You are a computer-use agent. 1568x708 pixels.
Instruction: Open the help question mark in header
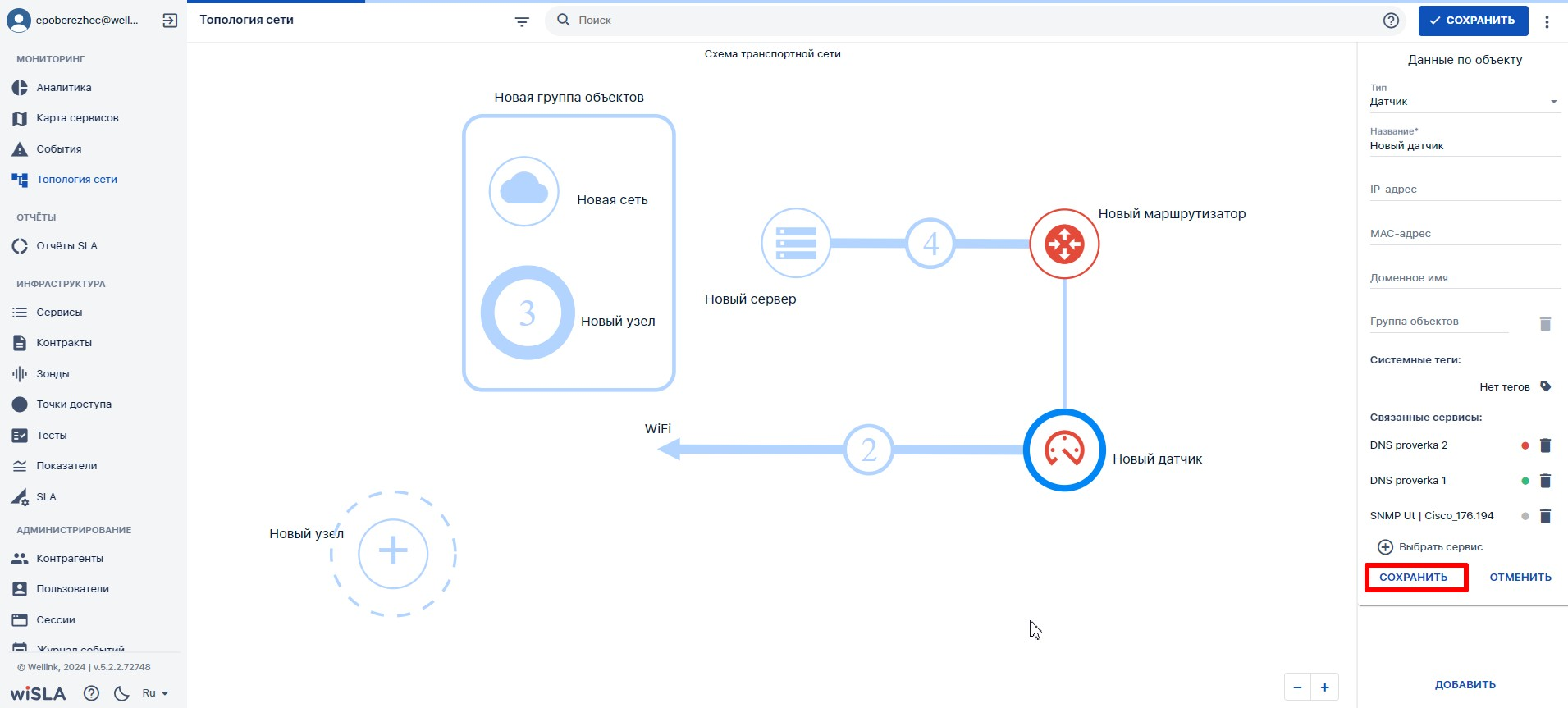pos(1391,21)
